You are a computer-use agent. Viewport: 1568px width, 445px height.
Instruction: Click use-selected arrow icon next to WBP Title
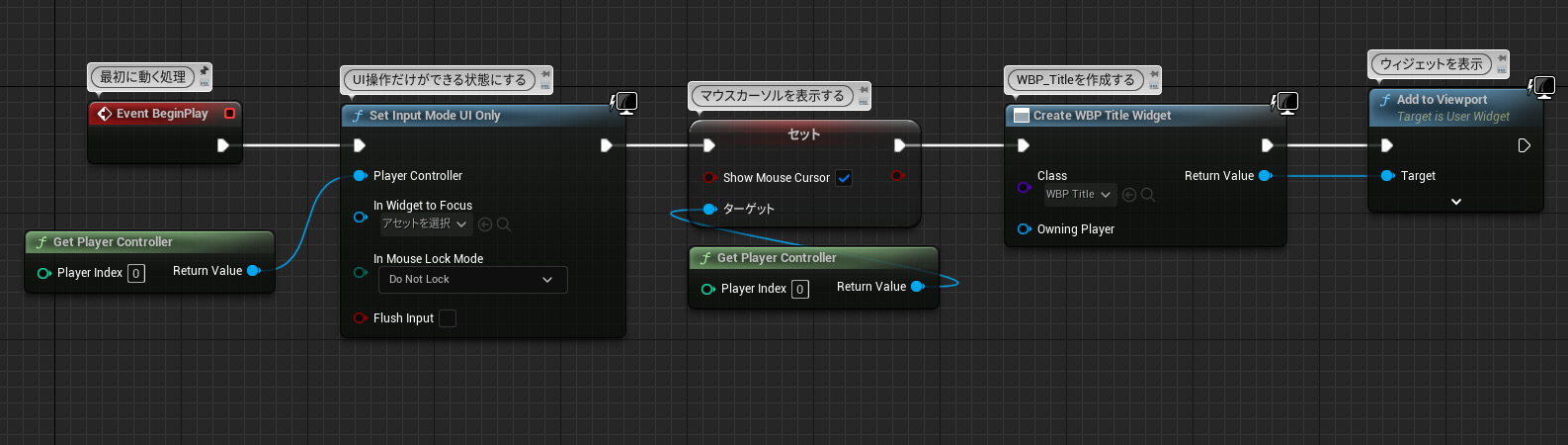click(1129, 195)
